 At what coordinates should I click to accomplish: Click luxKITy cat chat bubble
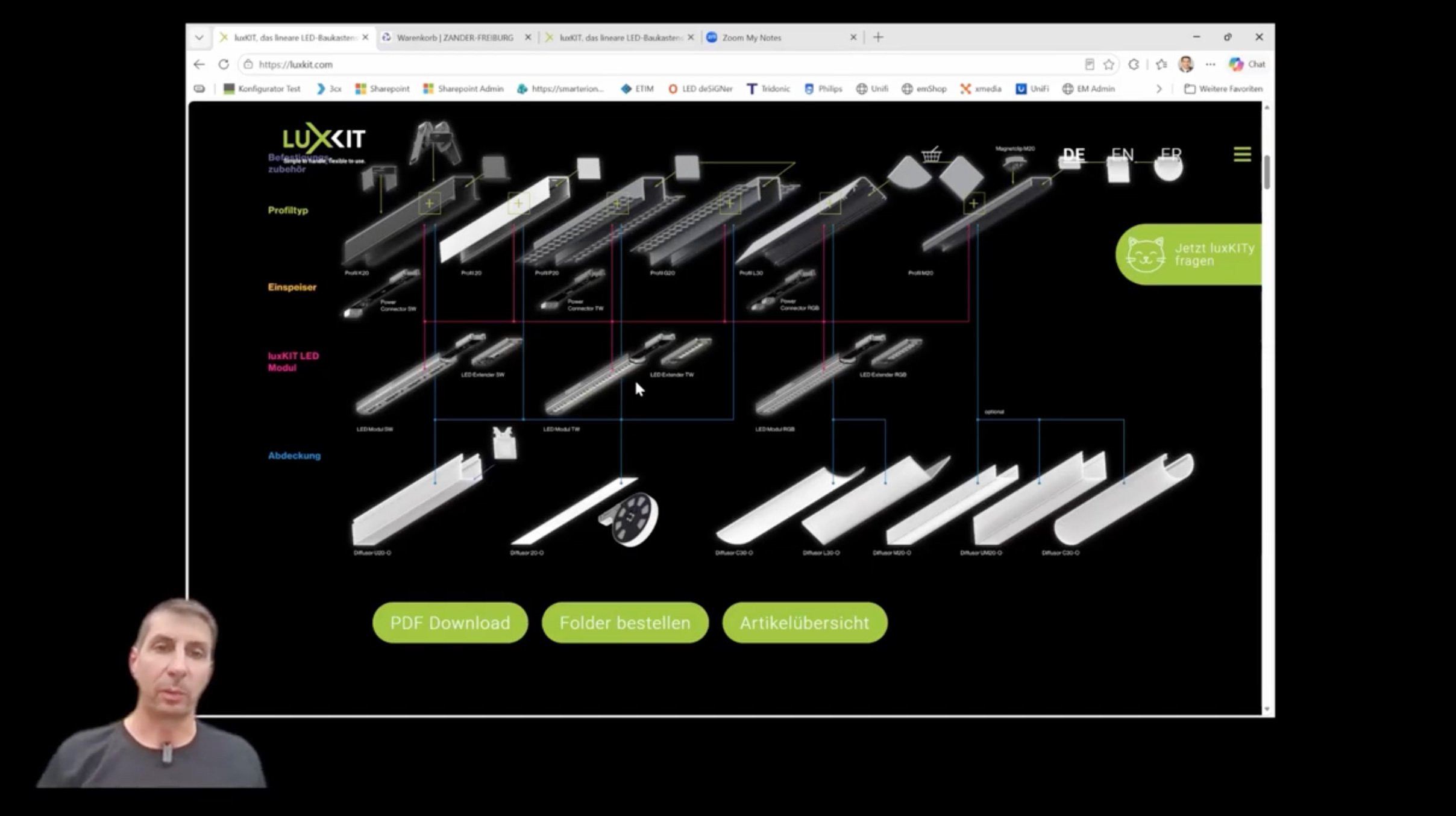pyautogui.click(x=1188, y=254)
